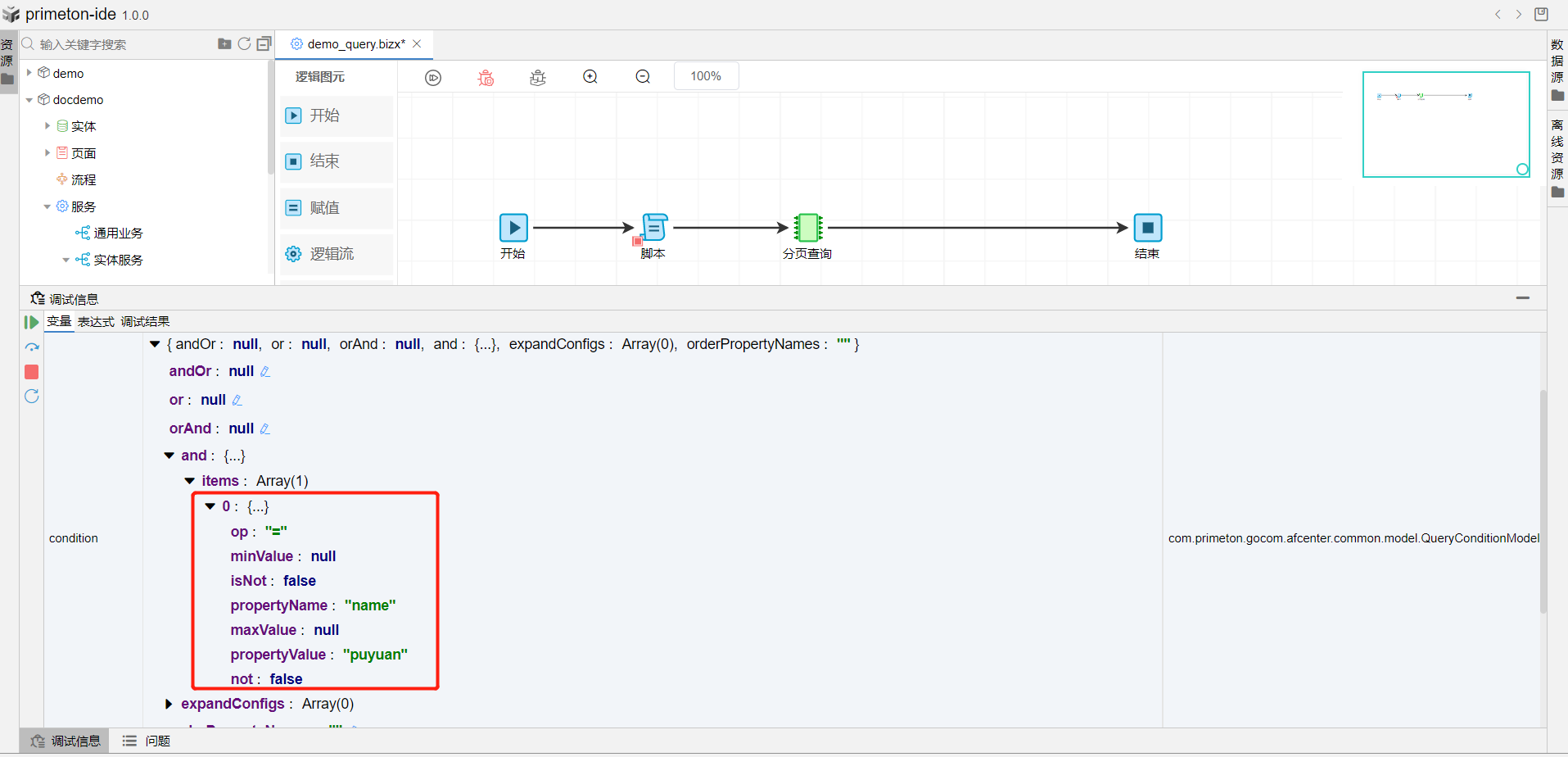Minimize the 调试信息 debug panel
This screenshot has height=757, width=1568.
pyautogui.click(x=1522, y=298)
